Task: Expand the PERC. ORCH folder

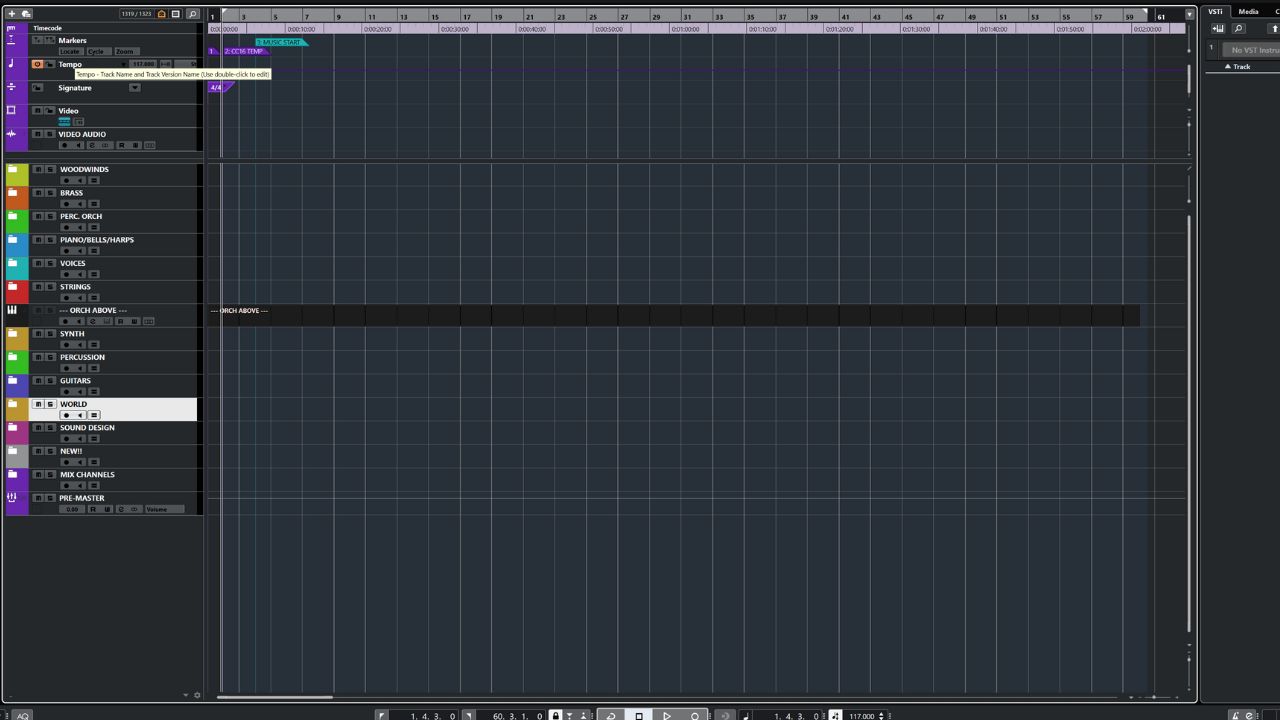Action: [12, 216]
